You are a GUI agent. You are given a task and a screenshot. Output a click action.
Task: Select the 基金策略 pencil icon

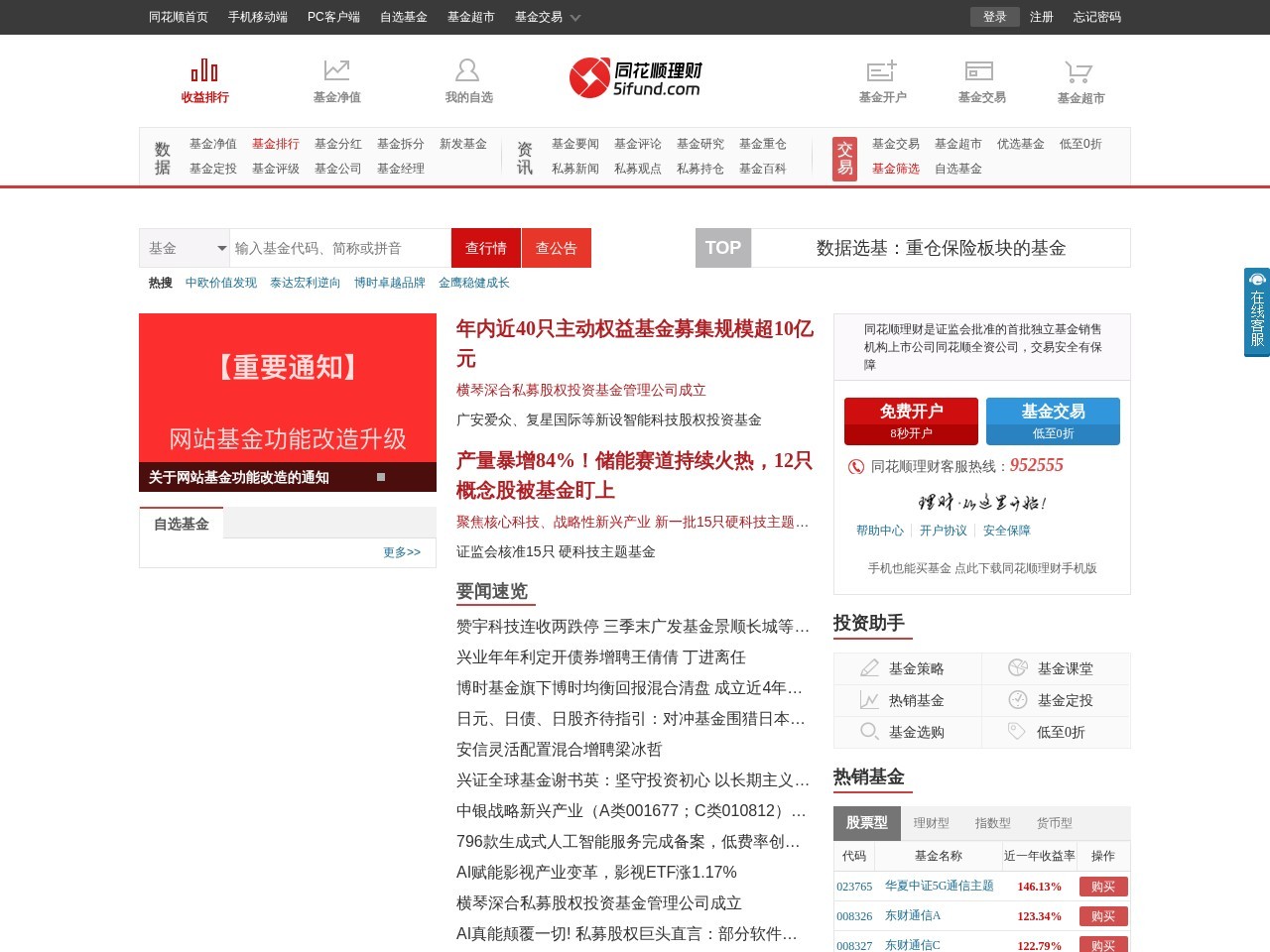[869, 668]
